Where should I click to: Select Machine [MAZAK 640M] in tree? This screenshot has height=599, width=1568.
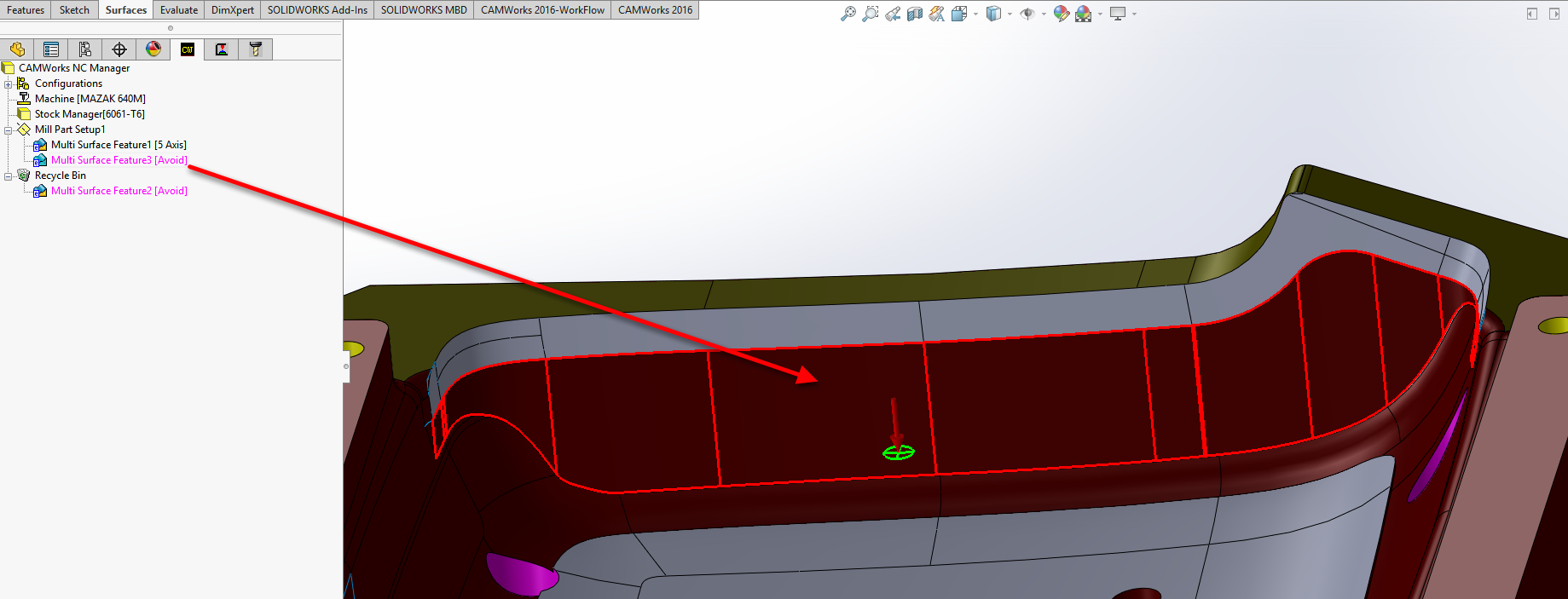90,99
